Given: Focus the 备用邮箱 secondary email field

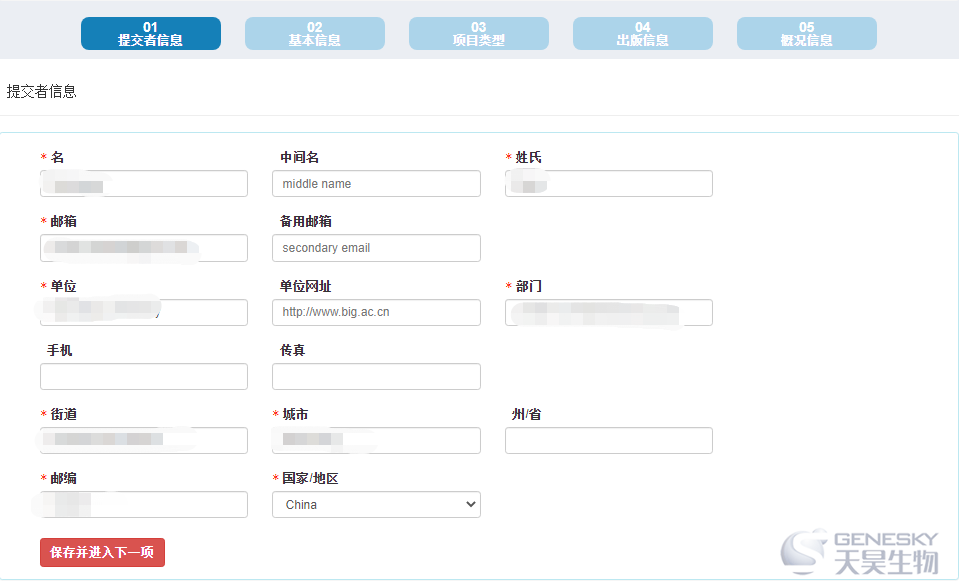Looking at the screenshot, I should [x=376, y=248].
